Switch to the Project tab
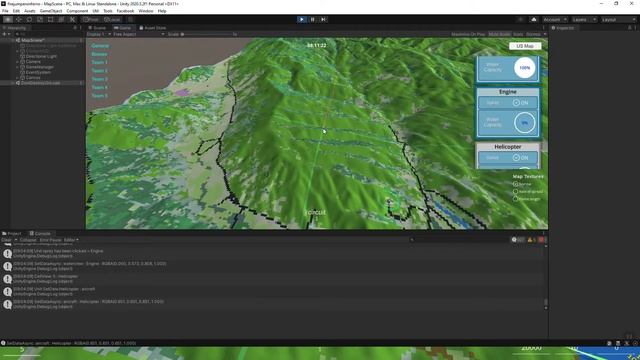 click(11, 233)
